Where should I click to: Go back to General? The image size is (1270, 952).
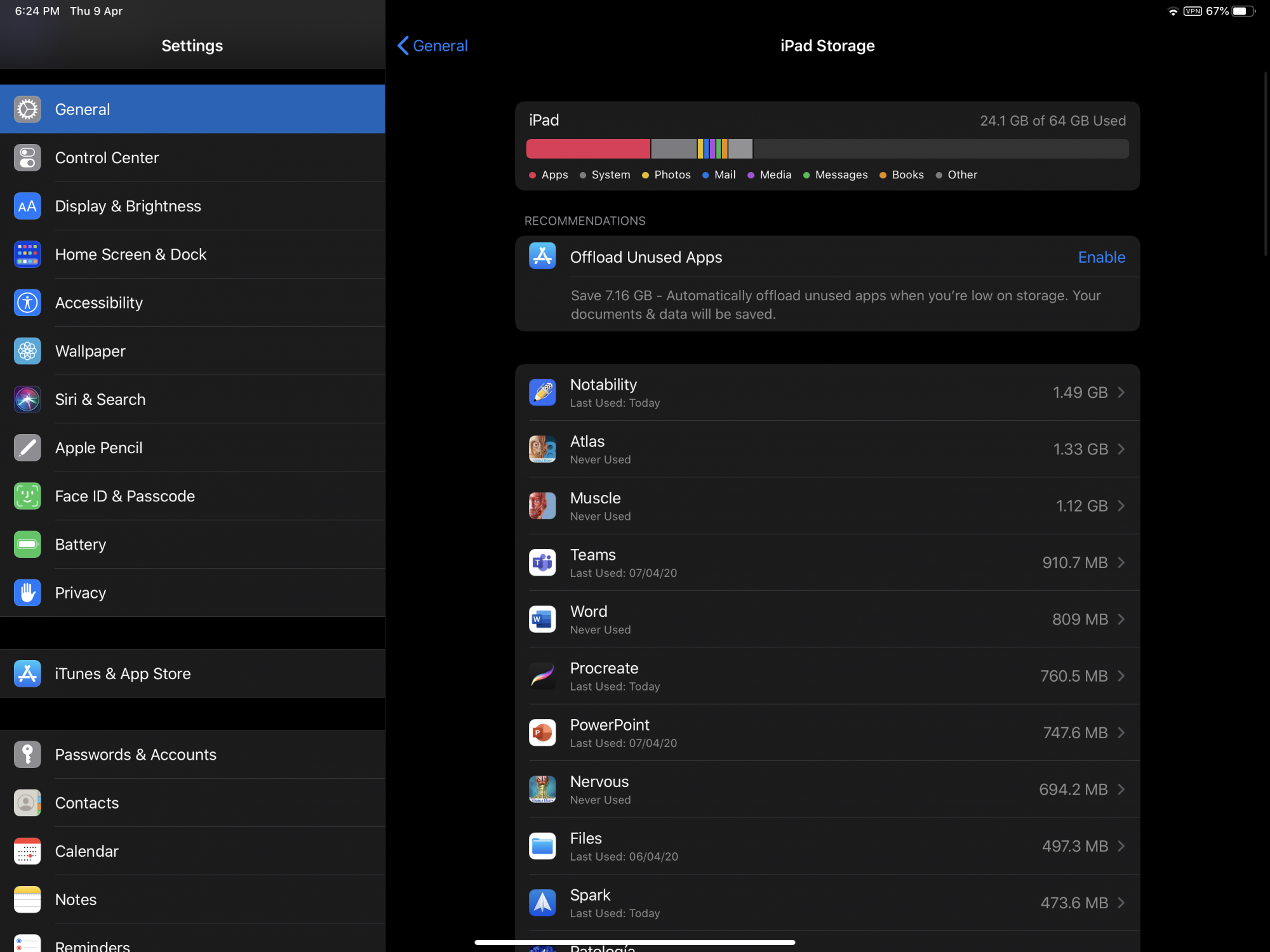432,46
